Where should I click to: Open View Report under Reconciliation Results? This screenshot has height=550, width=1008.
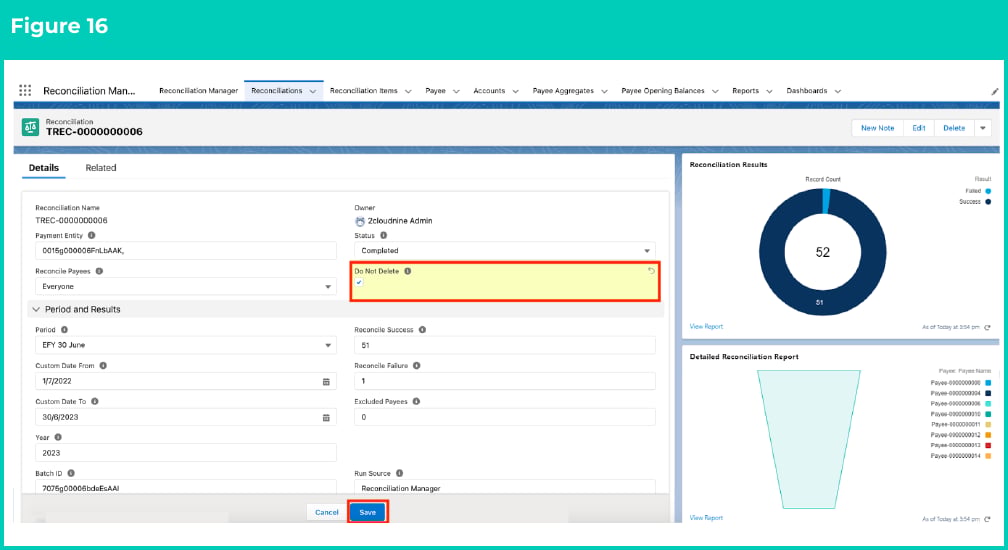point(706,327)
